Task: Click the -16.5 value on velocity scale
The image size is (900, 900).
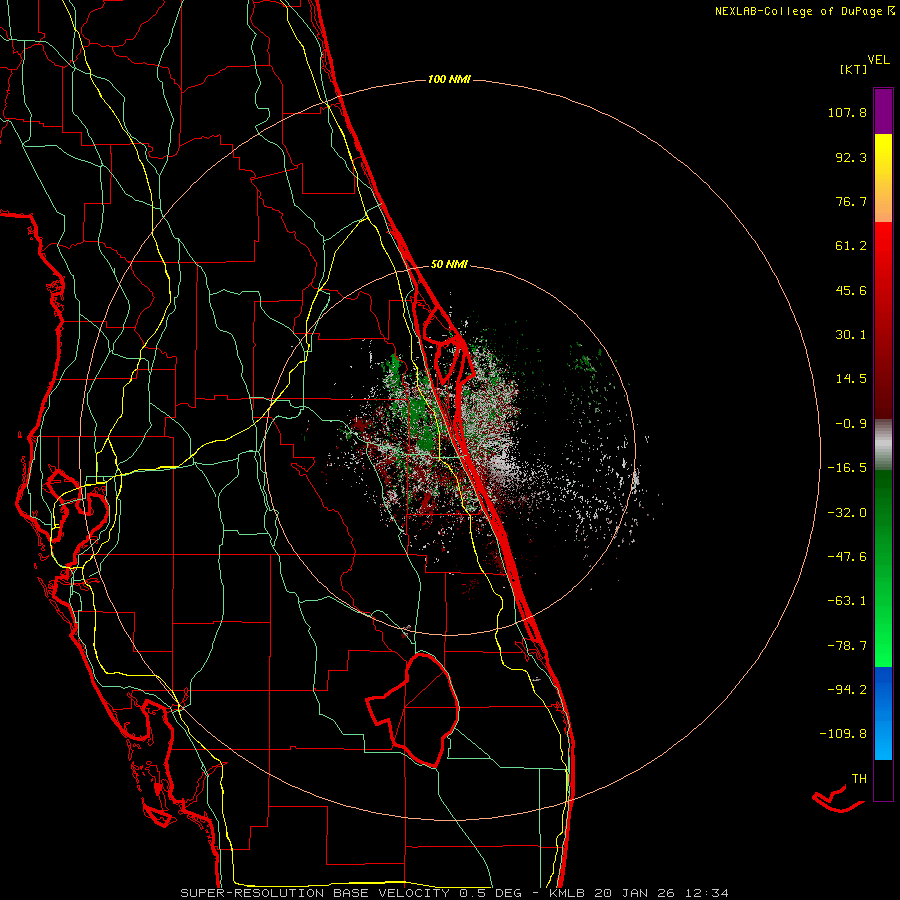Action: click(847, 468)
